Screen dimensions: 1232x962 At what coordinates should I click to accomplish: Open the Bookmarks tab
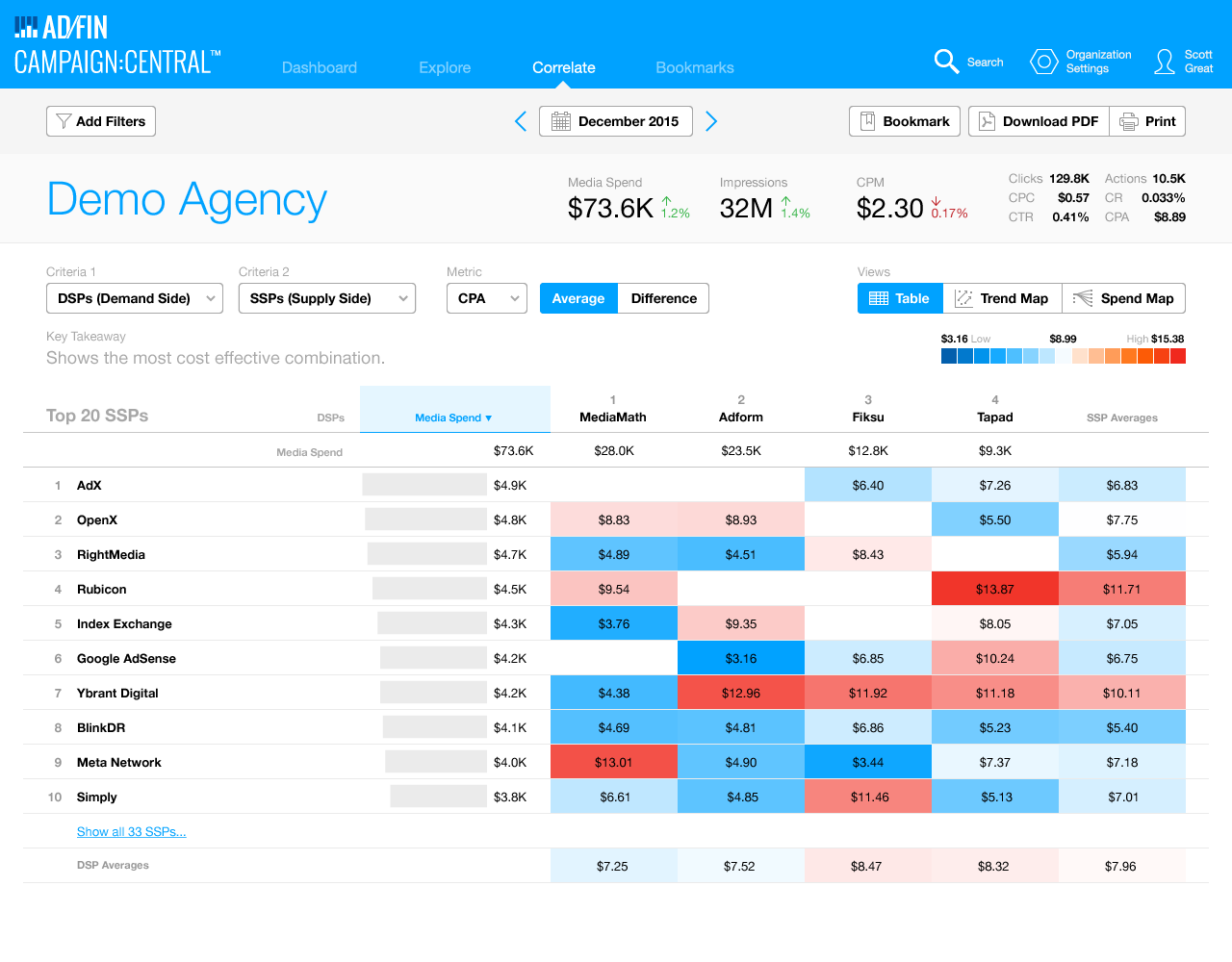tap(695, 67)
